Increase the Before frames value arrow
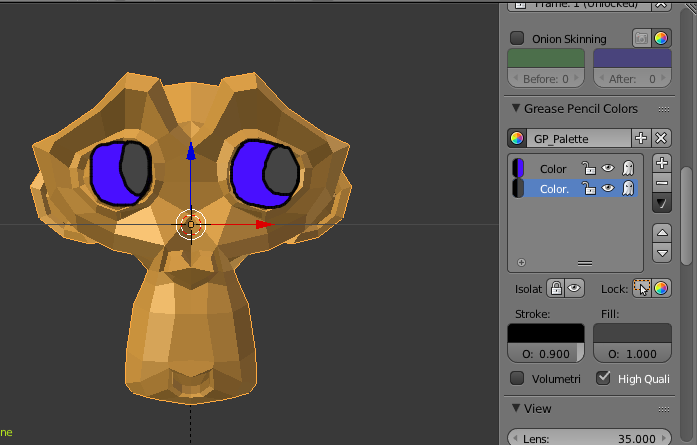 pos(577,78)
